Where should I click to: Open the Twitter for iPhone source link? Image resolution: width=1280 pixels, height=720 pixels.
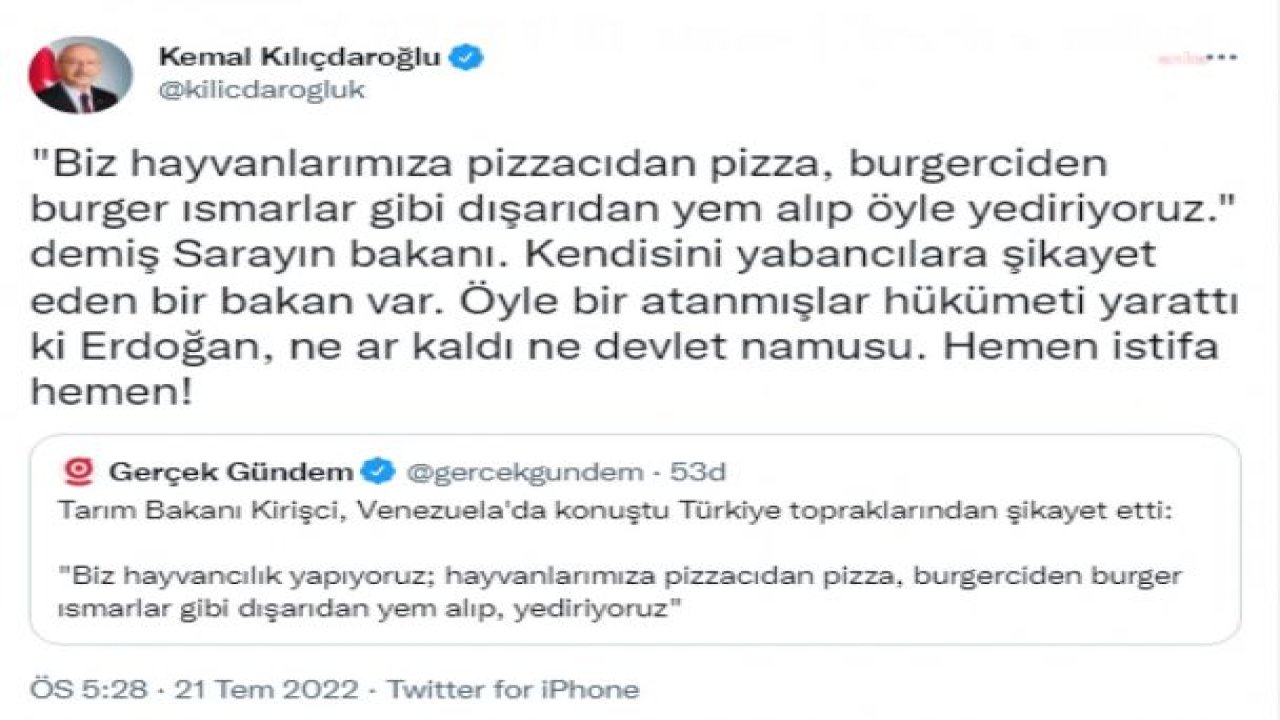tap(513, 689)
